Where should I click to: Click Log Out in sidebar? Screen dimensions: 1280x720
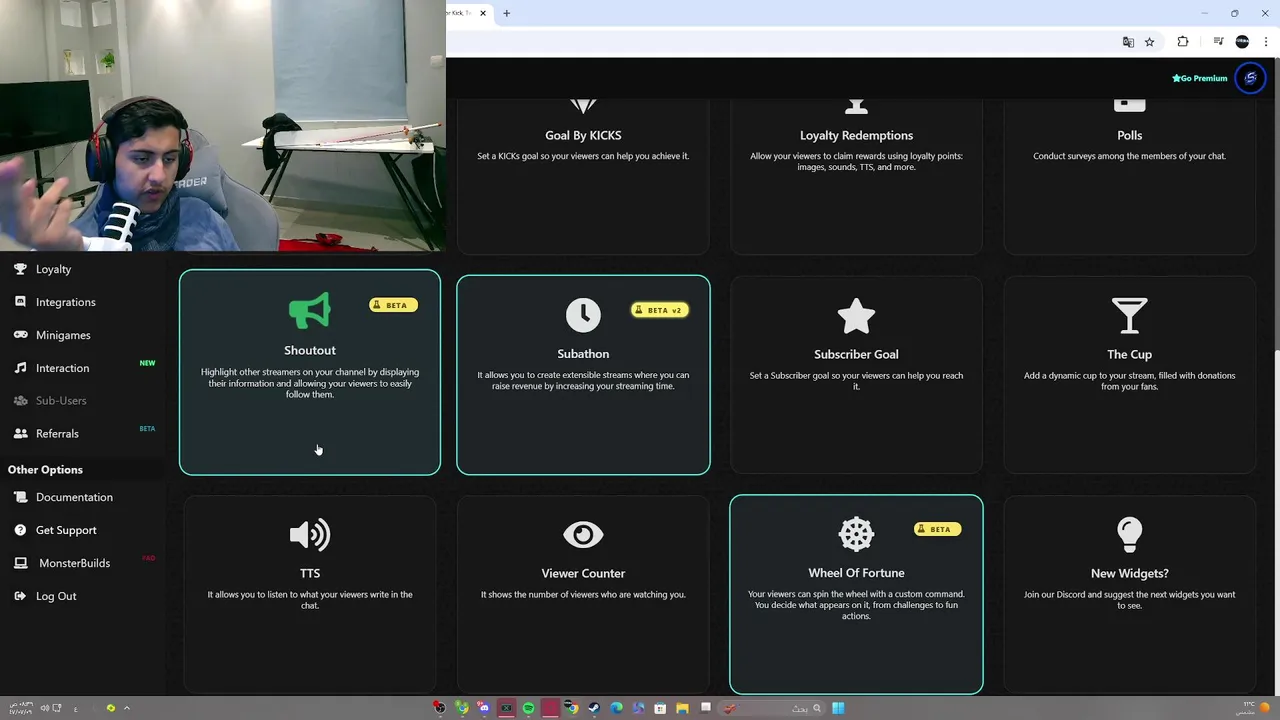(56, 596)
